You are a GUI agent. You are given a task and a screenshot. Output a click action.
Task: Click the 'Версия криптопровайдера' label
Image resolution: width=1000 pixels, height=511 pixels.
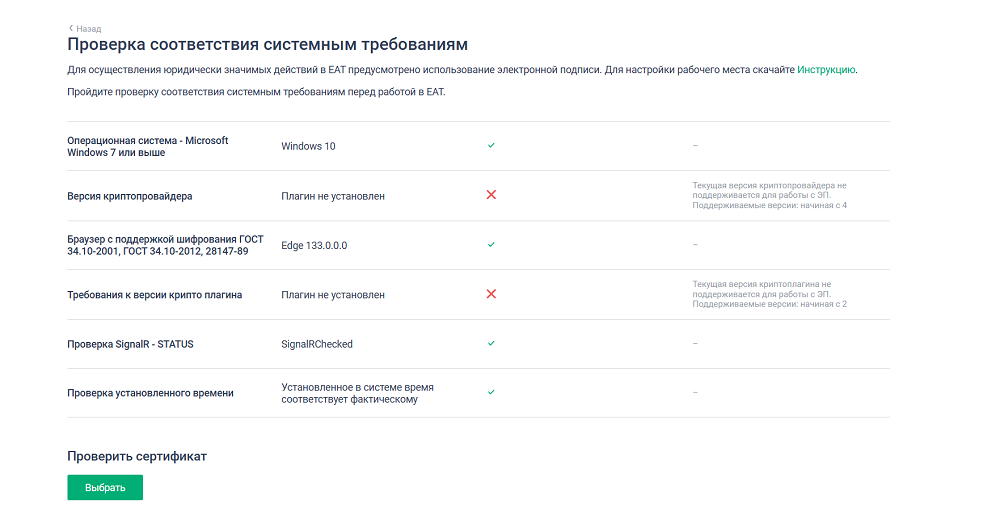point(129,196)
